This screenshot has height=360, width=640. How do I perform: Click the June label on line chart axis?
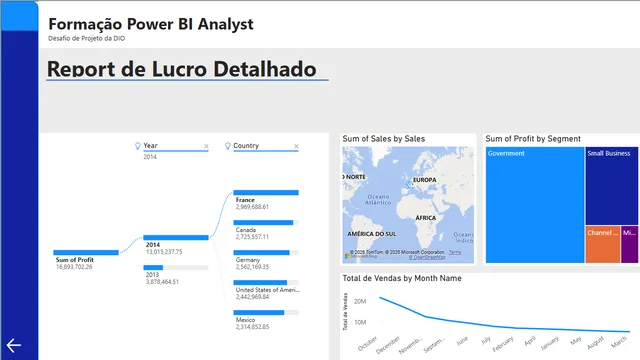(462, 341)
